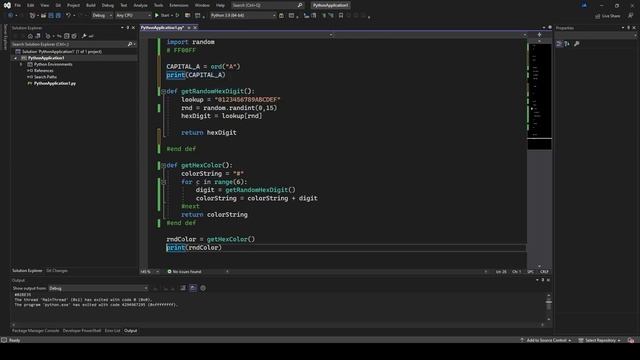Open the Tools menu

(x=158, y=5)
